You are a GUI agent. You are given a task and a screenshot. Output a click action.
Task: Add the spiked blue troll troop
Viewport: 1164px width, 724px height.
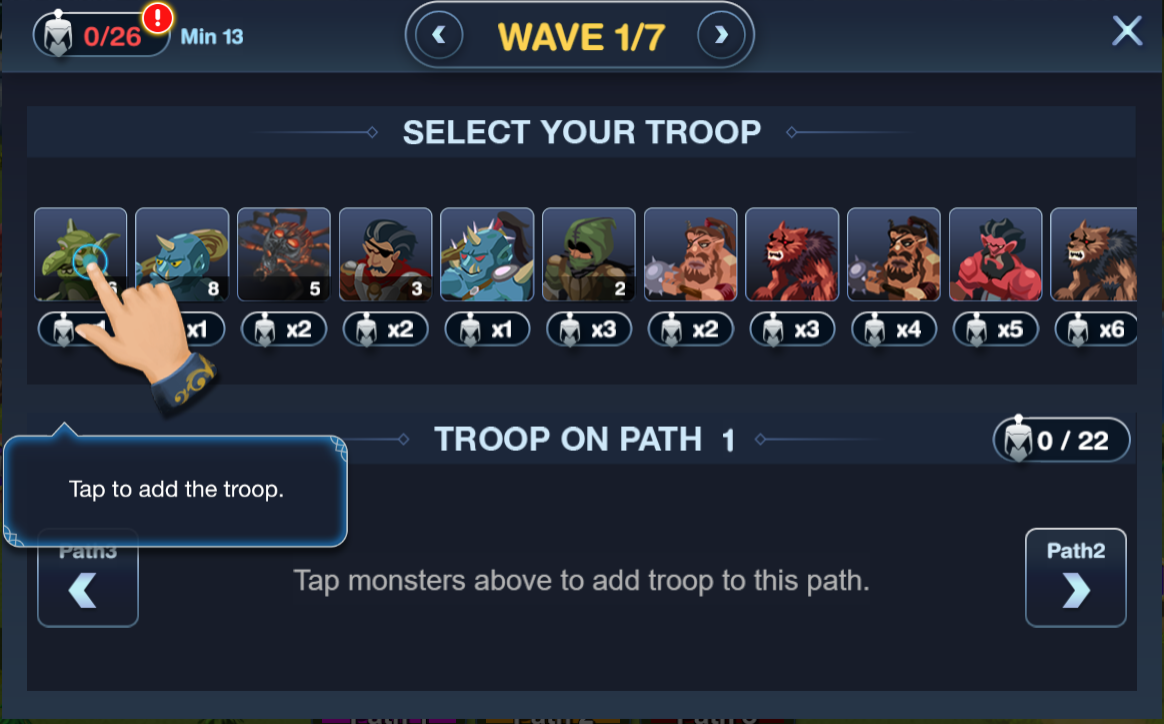tap(487, 255)
